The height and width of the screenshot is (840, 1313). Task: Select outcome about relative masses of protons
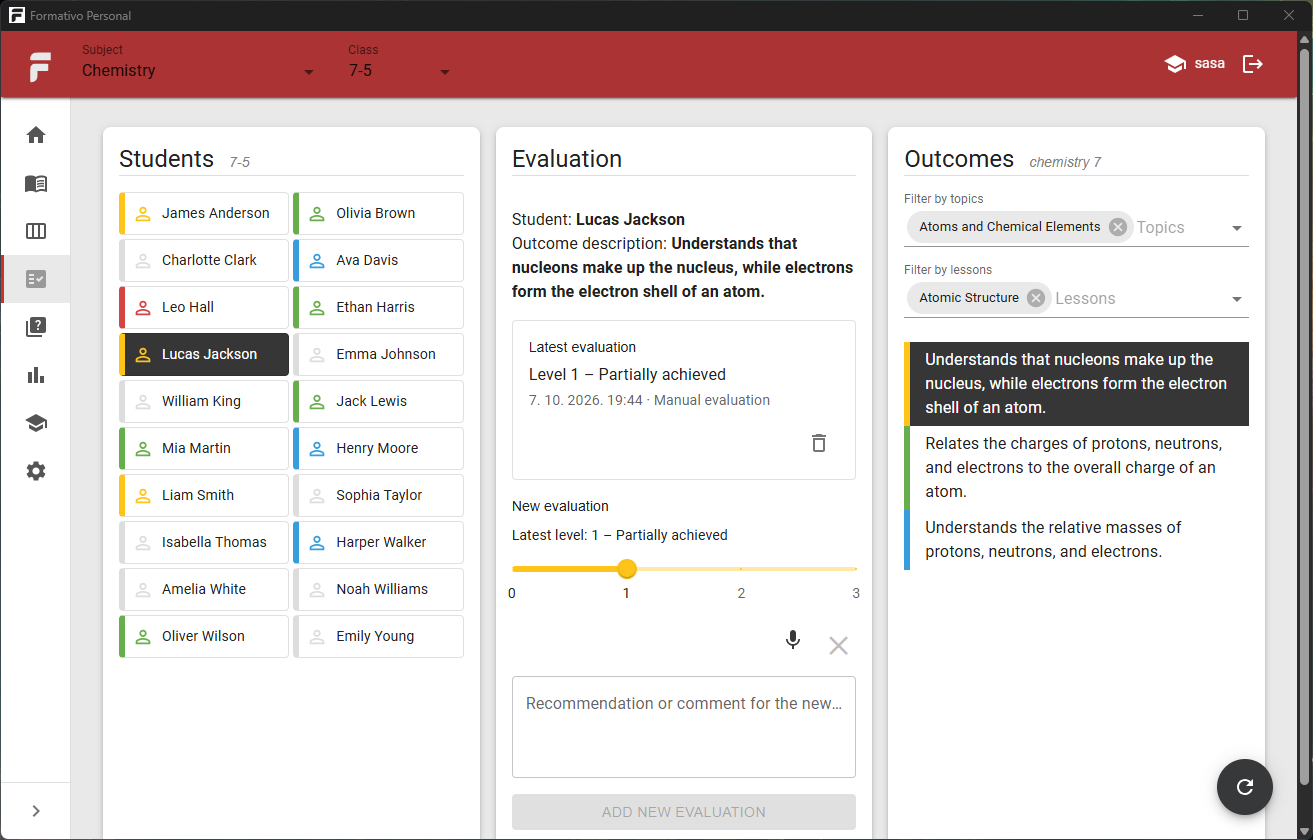pyautogui.click(x=1076, y=539)
